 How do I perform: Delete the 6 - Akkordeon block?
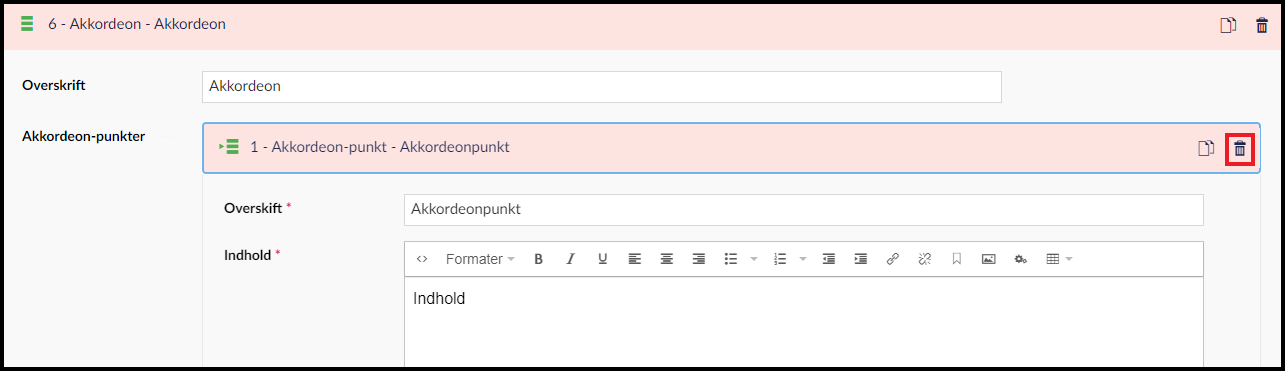pos(1261,25)
